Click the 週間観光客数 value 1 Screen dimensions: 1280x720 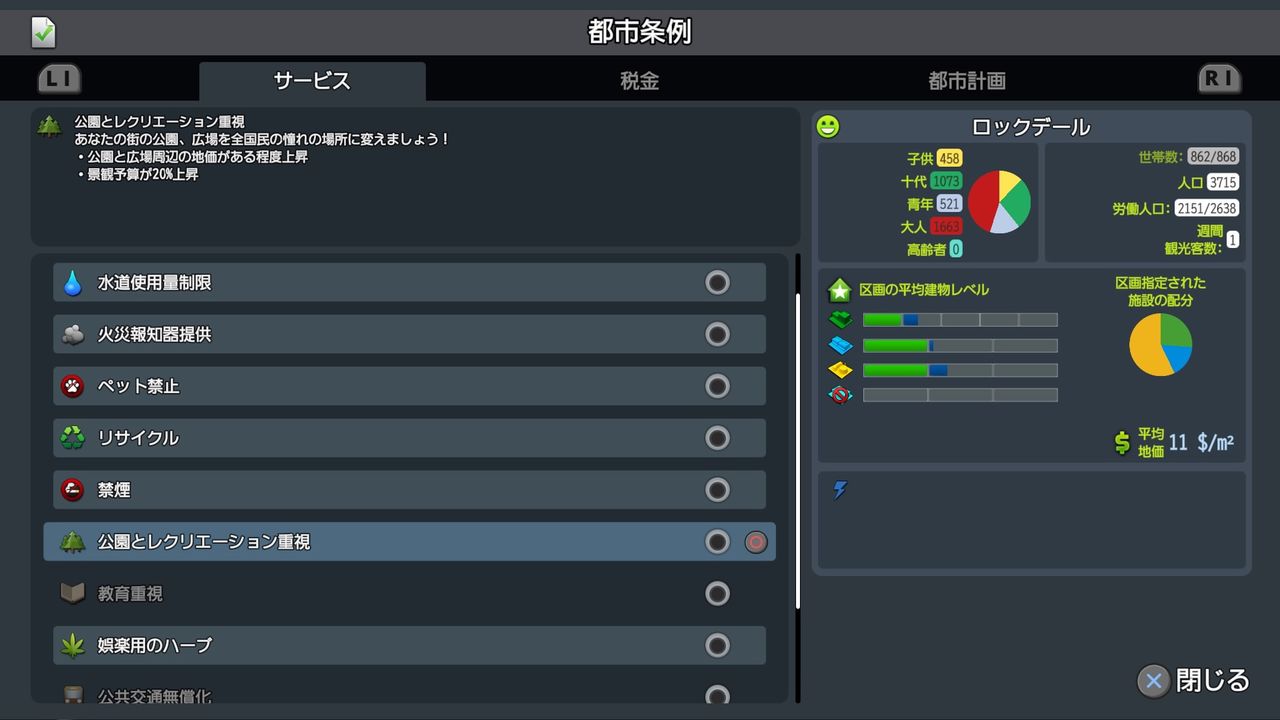[x=1233, y=240]
